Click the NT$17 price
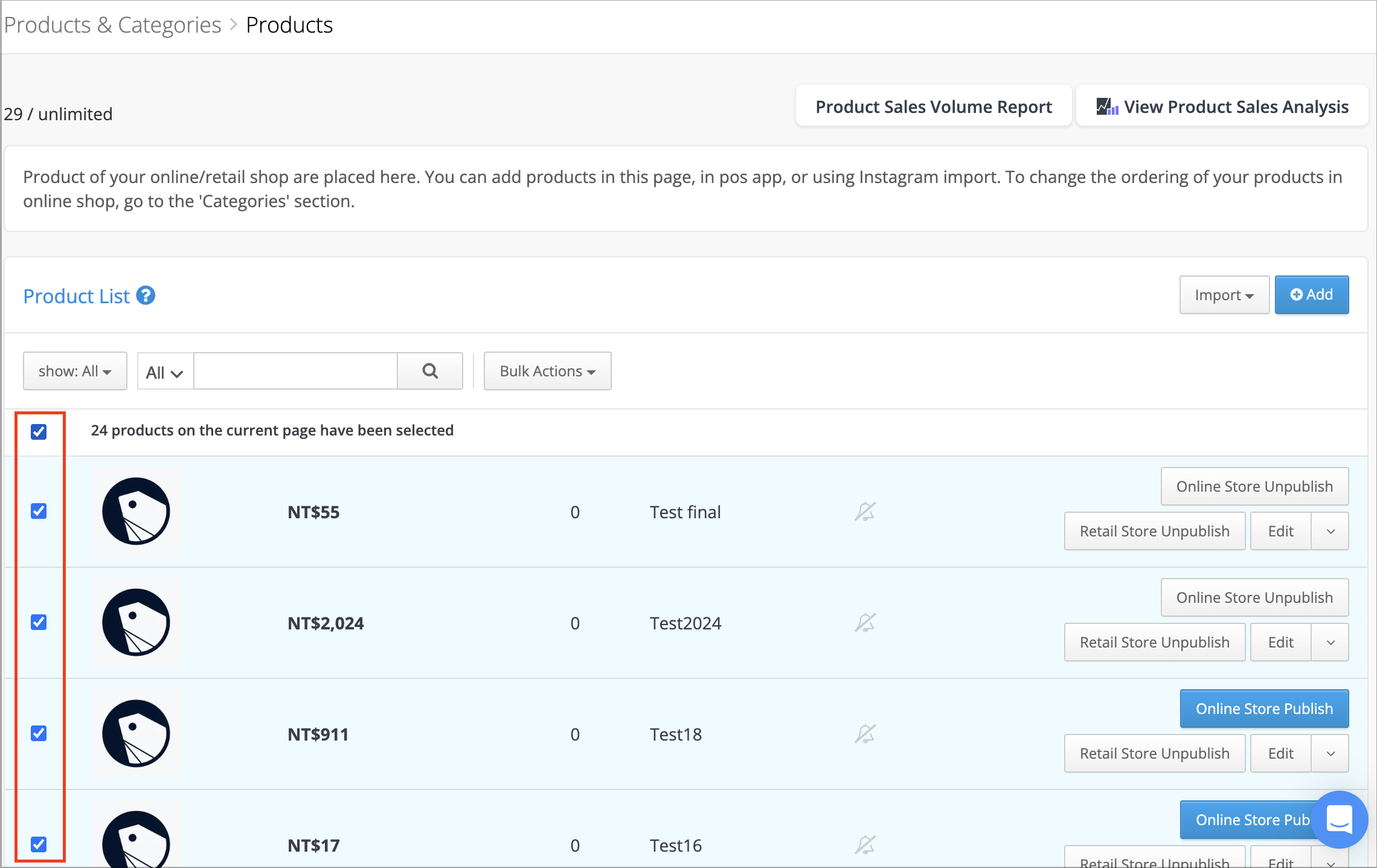The image size is (1377, 868). pos(313,846)
